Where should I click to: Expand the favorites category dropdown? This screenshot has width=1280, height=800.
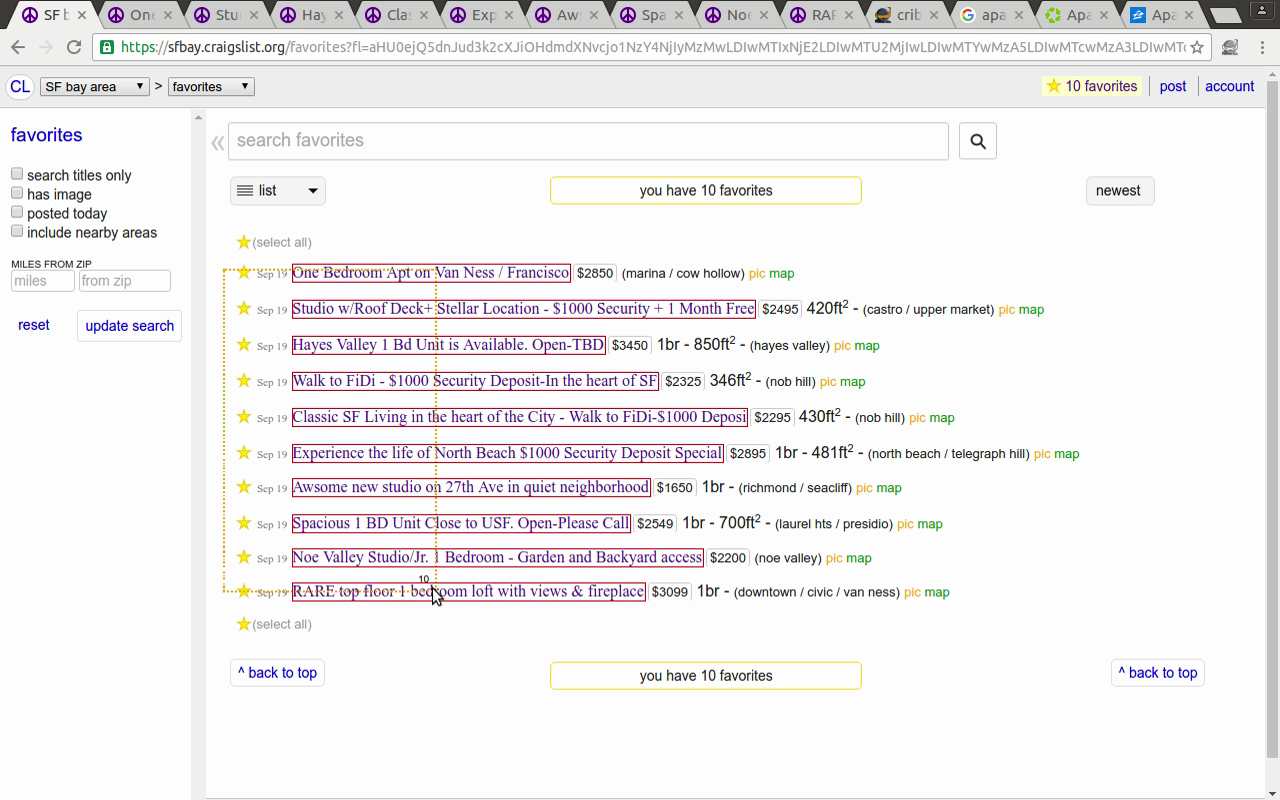(x=211, y=87)
